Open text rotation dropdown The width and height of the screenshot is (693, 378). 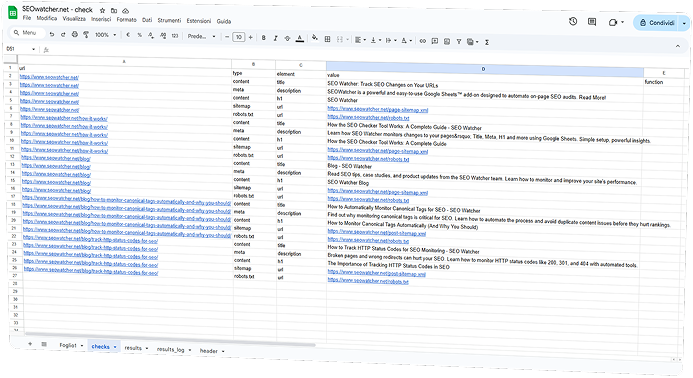(x=406, y=41)
